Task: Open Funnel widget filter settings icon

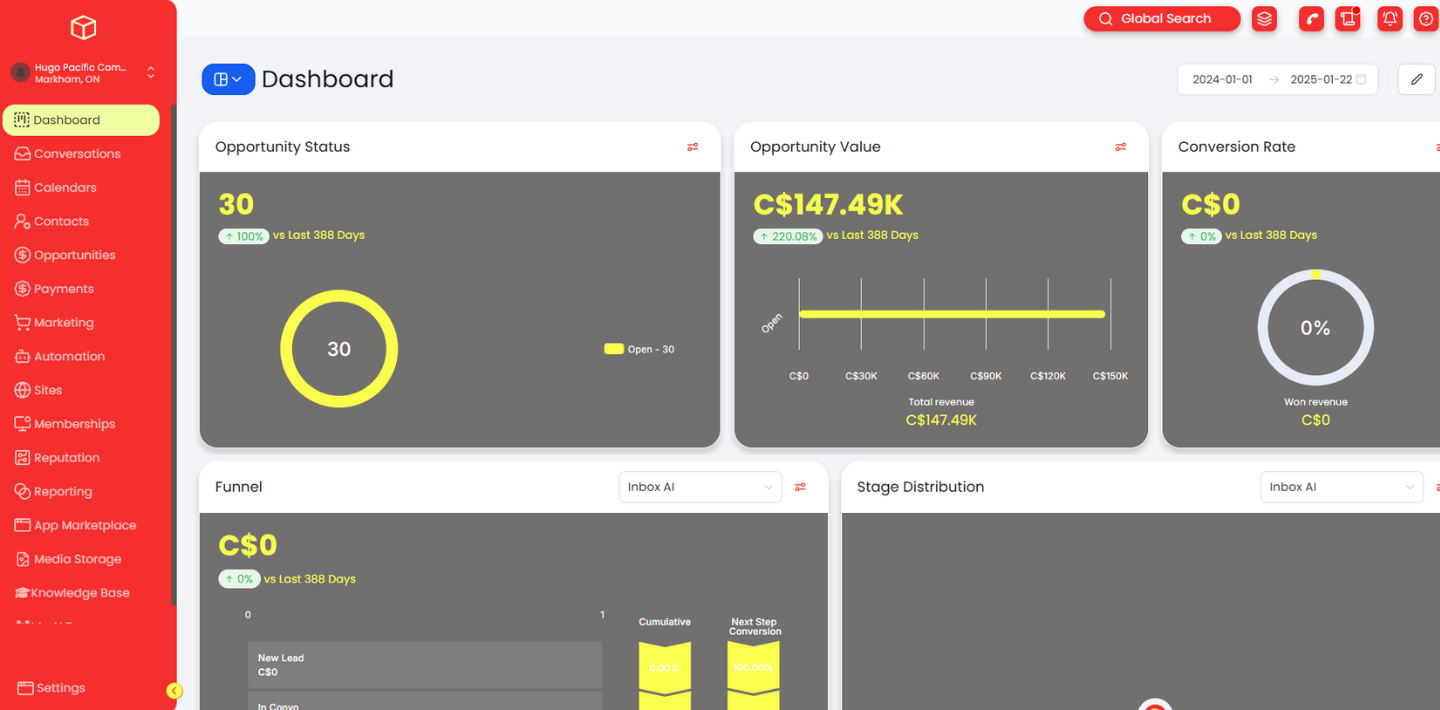Action: pos(800,487)
